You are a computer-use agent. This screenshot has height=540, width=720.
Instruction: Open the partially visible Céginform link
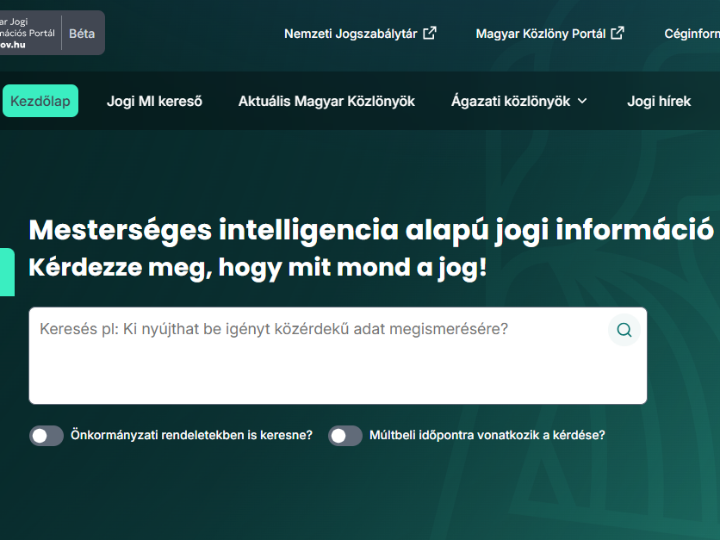click(x=692, y=34)
